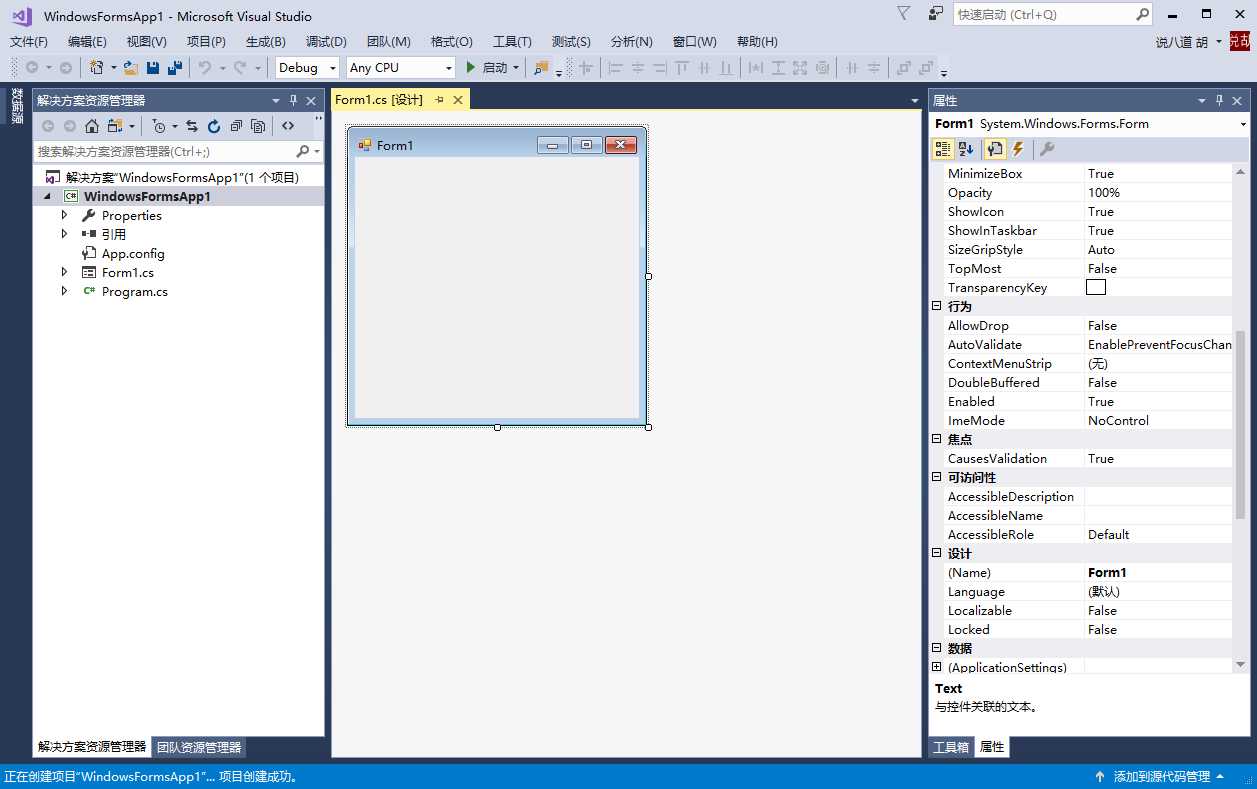Click notifications flag icon in title bar
Screen dimensions: 1257x789
tap(904, 14)
